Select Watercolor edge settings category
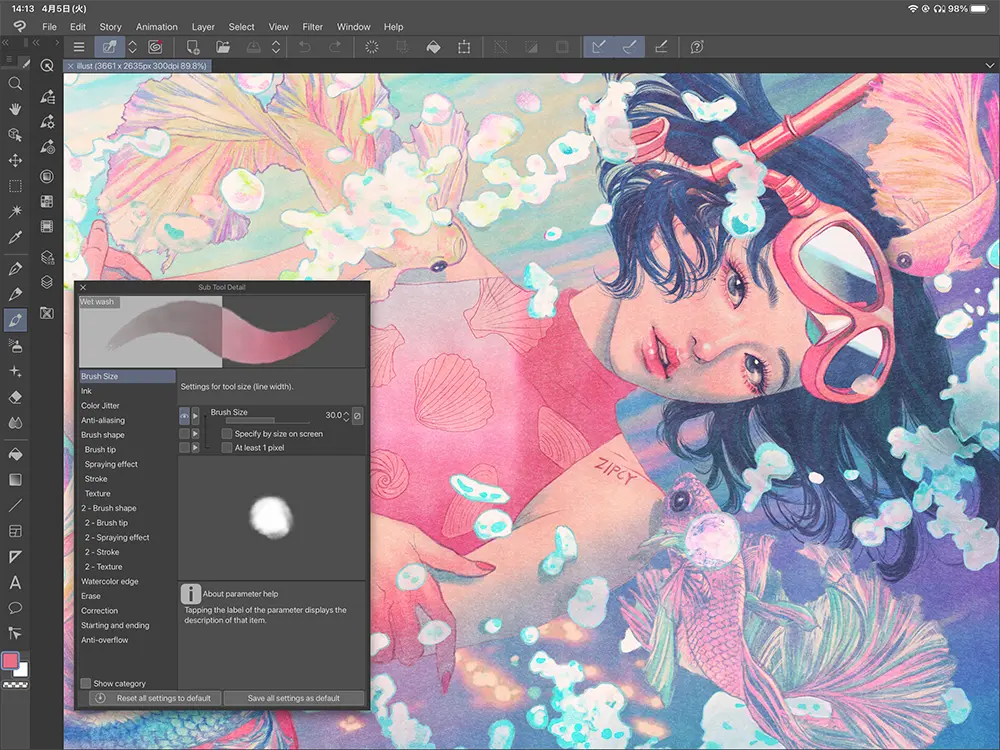This screenshot has width=1000, height=750. pos(110,581)
